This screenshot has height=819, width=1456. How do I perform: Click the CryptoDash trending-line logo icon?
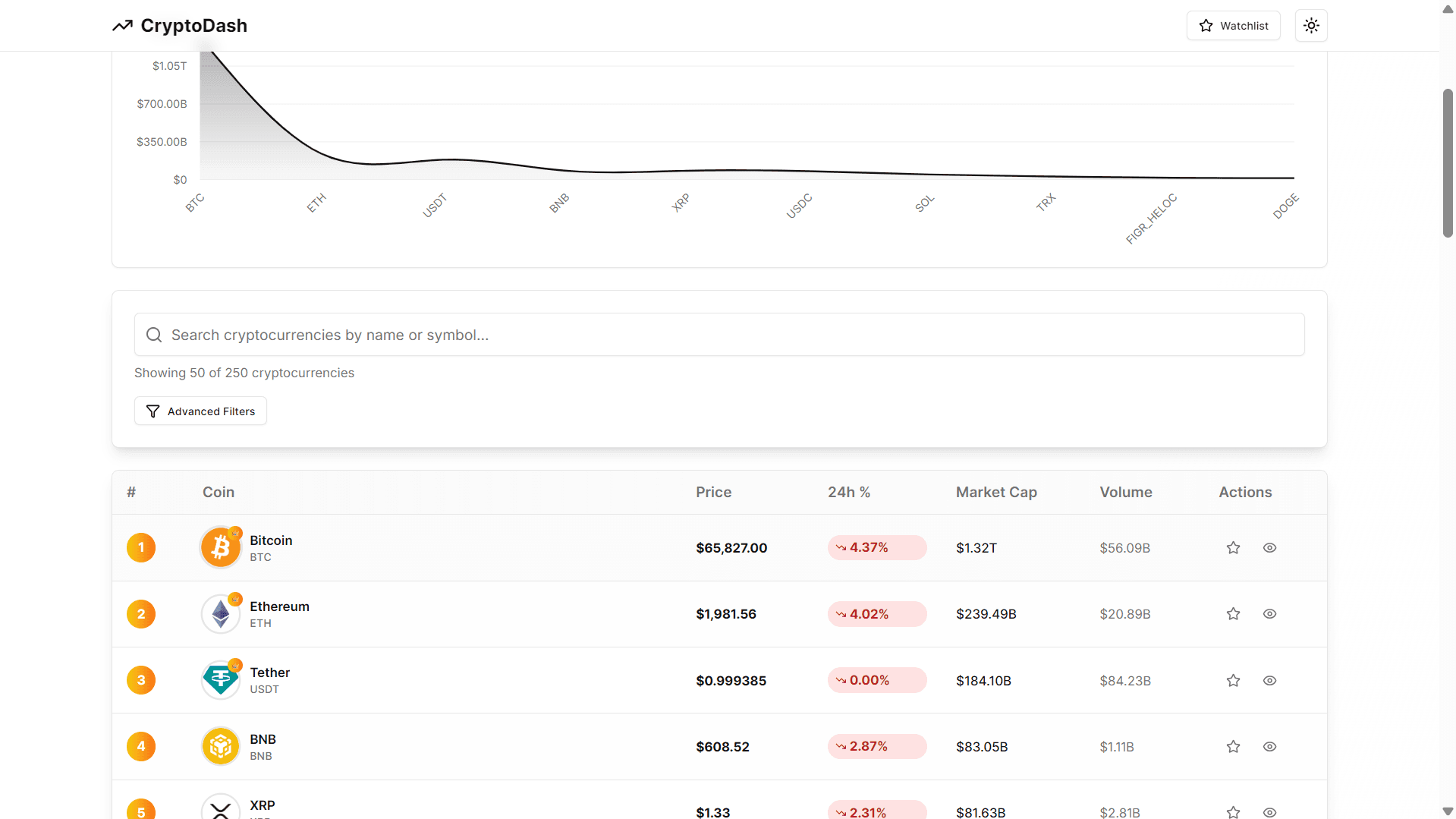[122, 25]
